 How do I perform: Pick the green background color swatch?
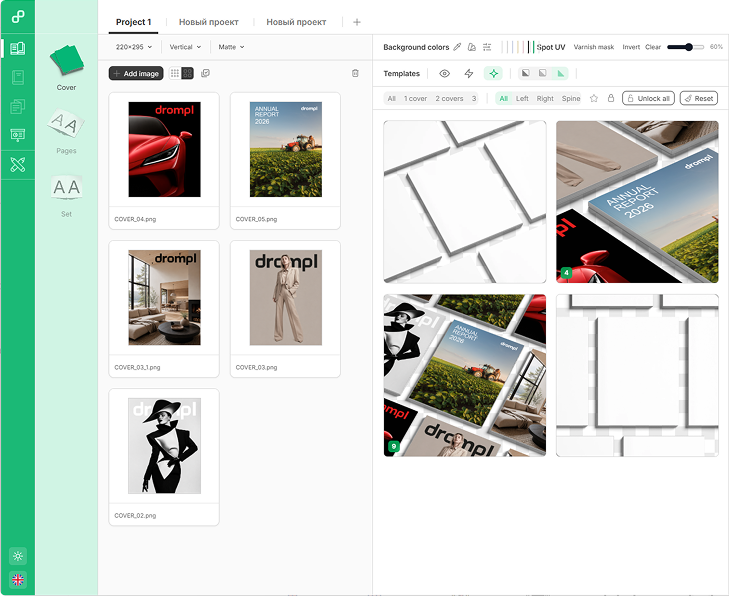534,47
